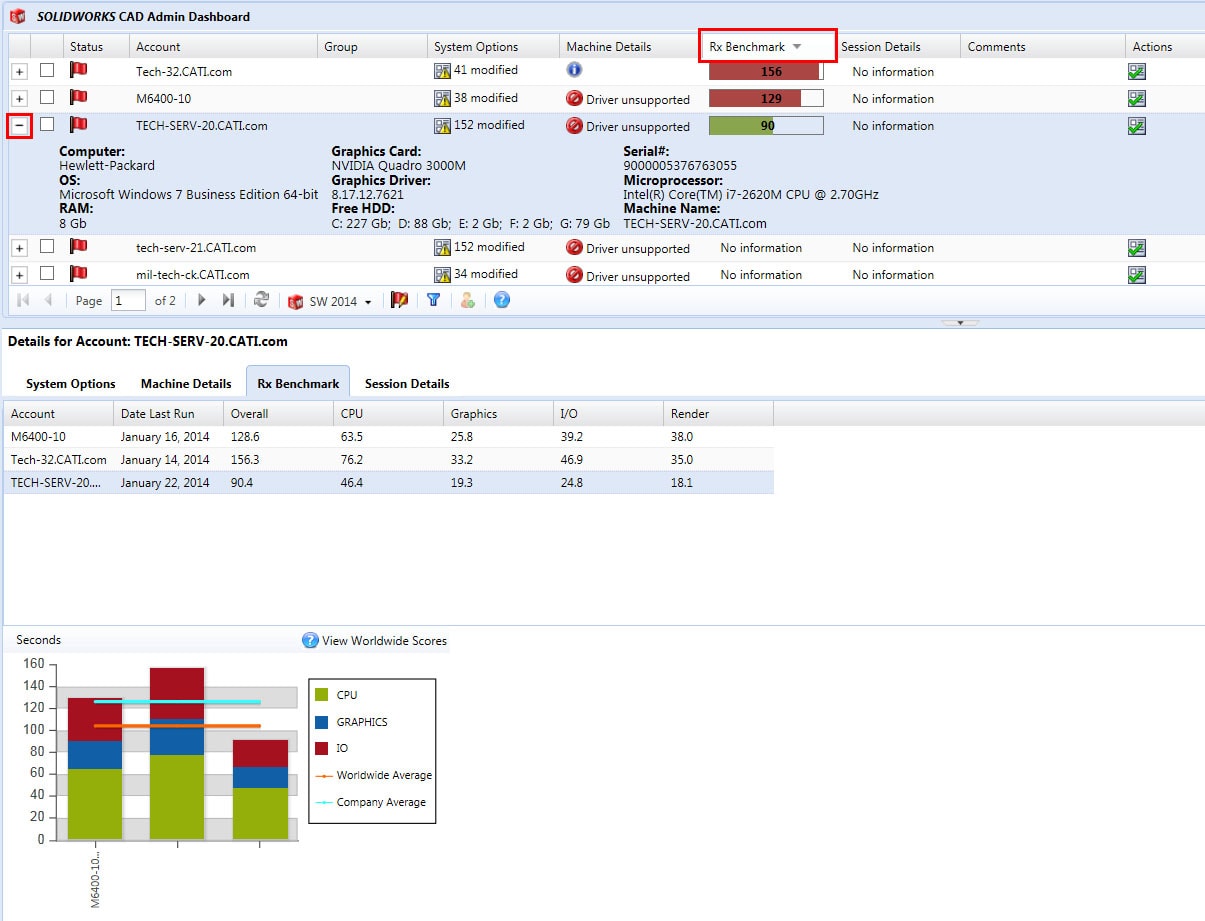Go to the previous page
Viewport: 1205px width, 921px height.
pyautogui.click(x=48, y=300)
